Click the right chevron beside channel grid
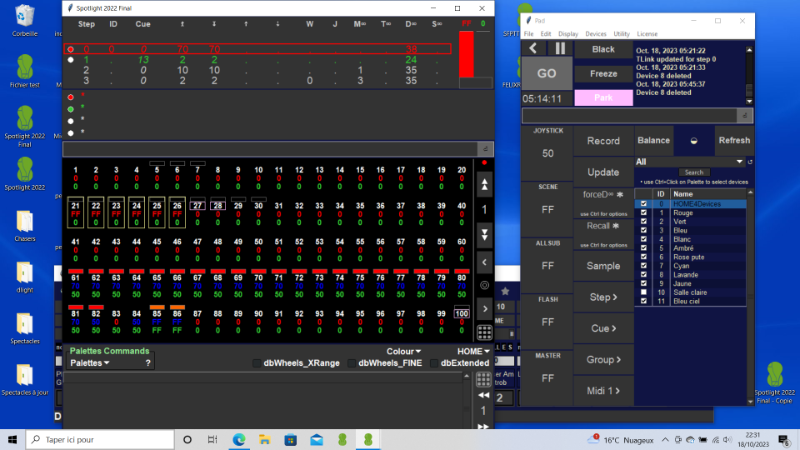800x450 pixels. tap(485, 310)
